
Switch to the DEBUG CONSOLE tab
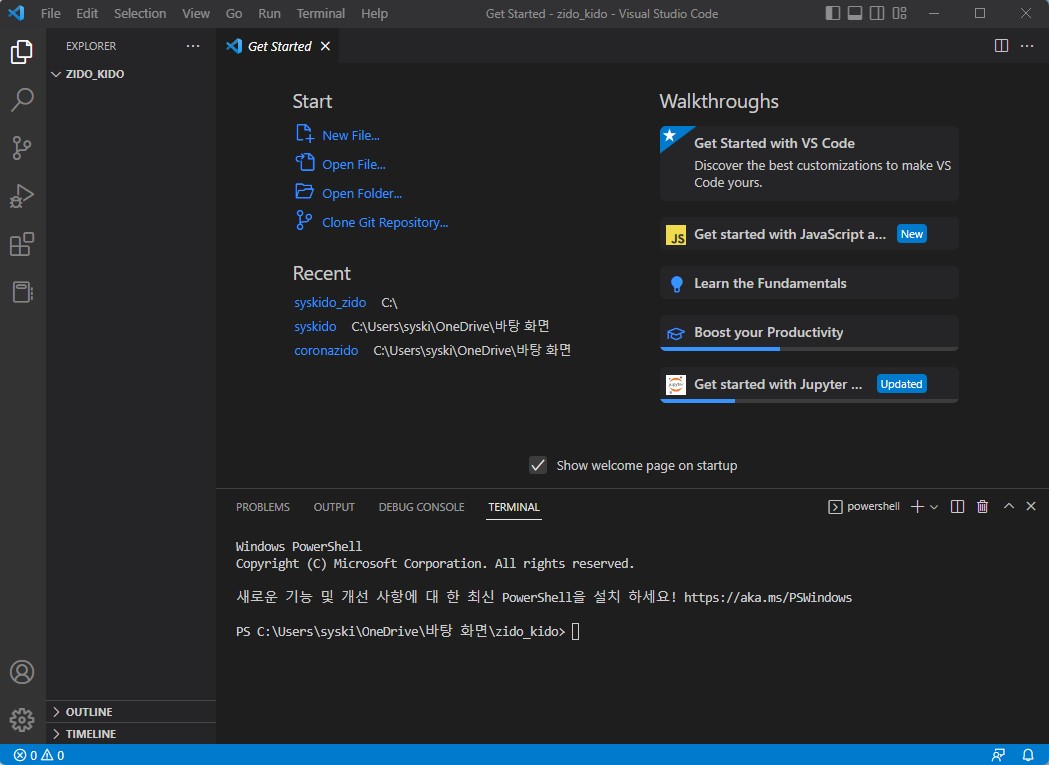421,507
